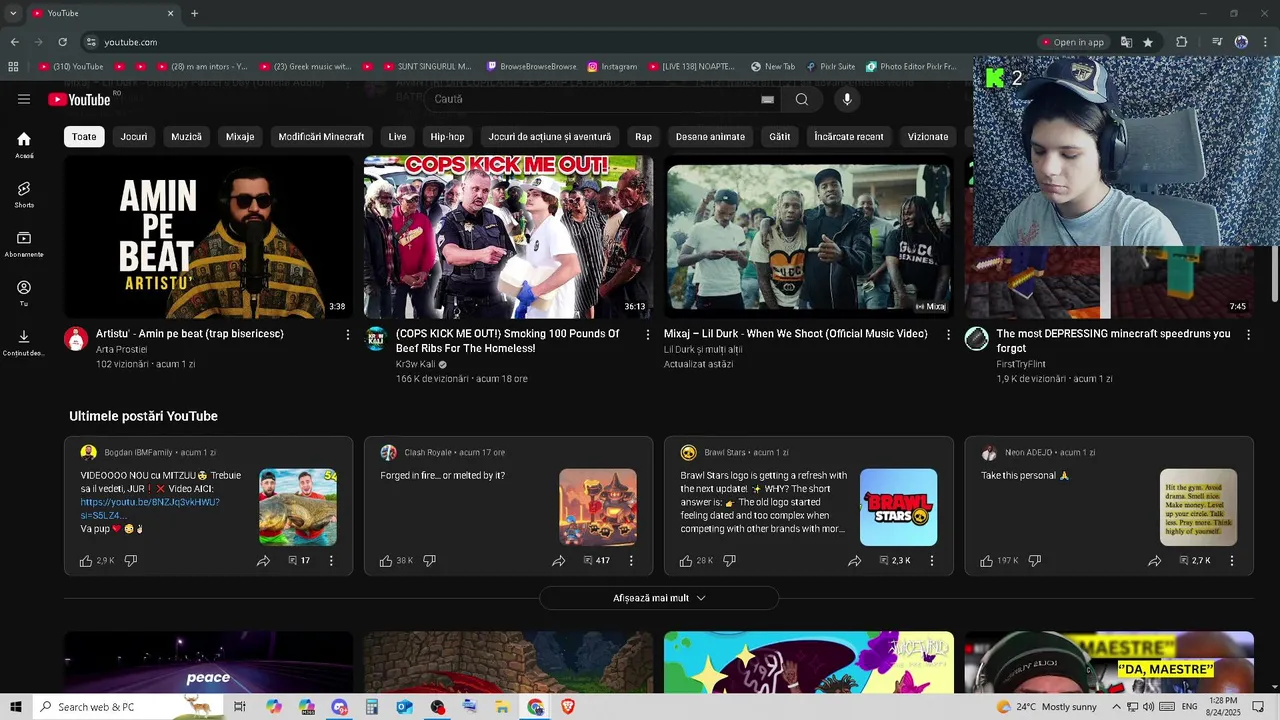Open the Windows Start menu
This screenshot has height=720, width=1280.
click(15, 707)
